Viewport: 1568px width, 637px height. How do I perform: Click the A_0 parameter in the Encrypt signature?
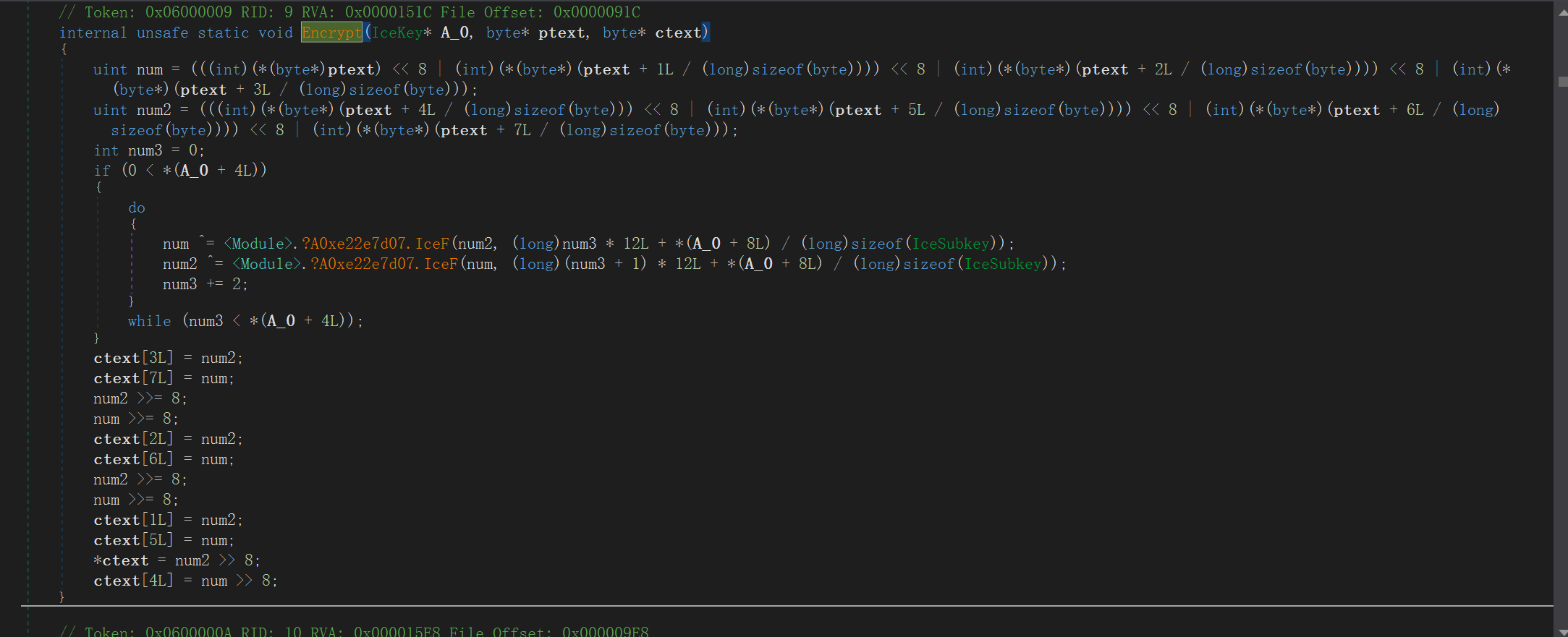454,33
